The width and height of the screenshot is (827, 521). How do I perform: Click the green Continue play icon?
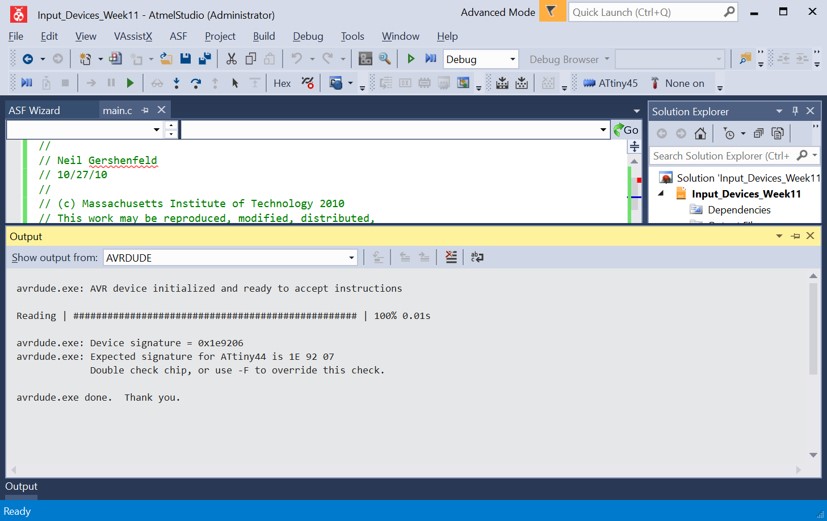pyautogui.click(x=130, y=83)
